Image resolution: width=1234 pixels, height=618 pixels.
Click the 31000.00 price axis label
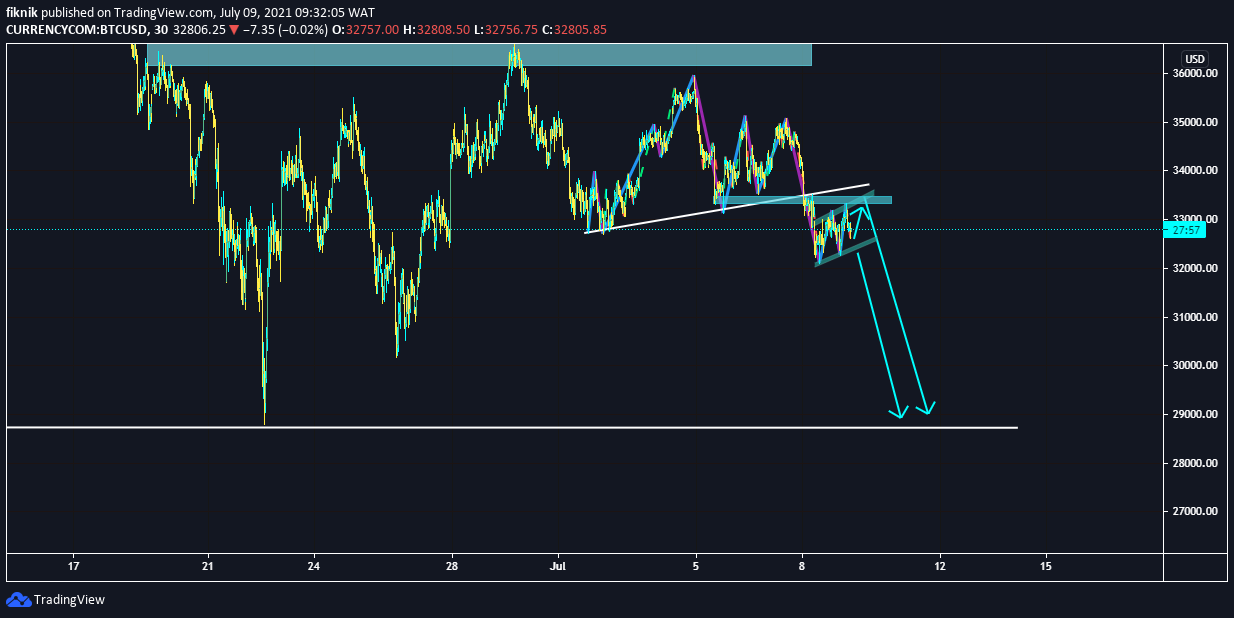[x=1195, y=318]
